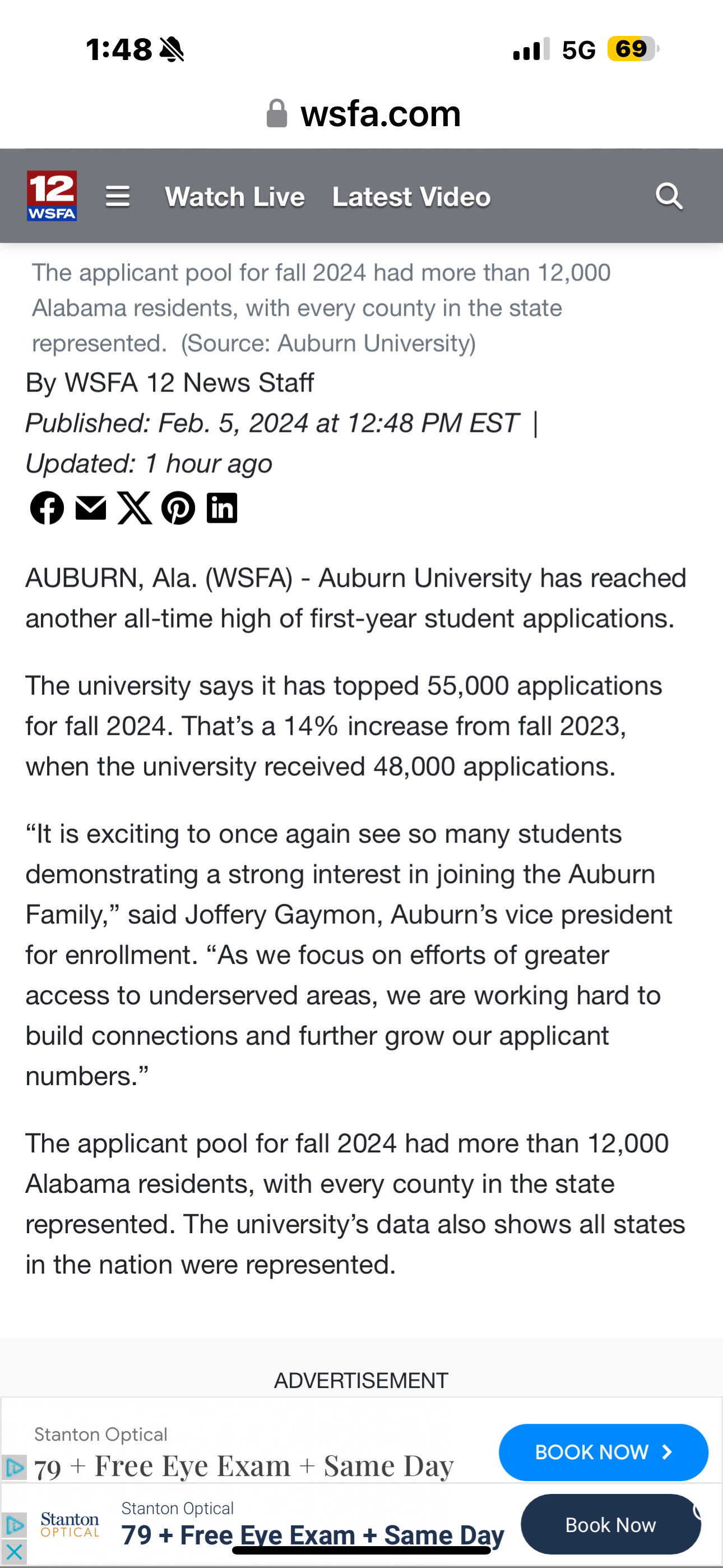Tap the search magnifier icon

pyautogui.click(x=669, y=196)
